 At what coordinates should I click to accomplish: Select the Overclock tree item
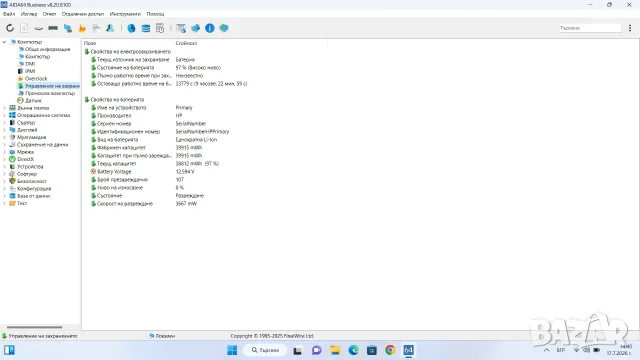(36, 79)
